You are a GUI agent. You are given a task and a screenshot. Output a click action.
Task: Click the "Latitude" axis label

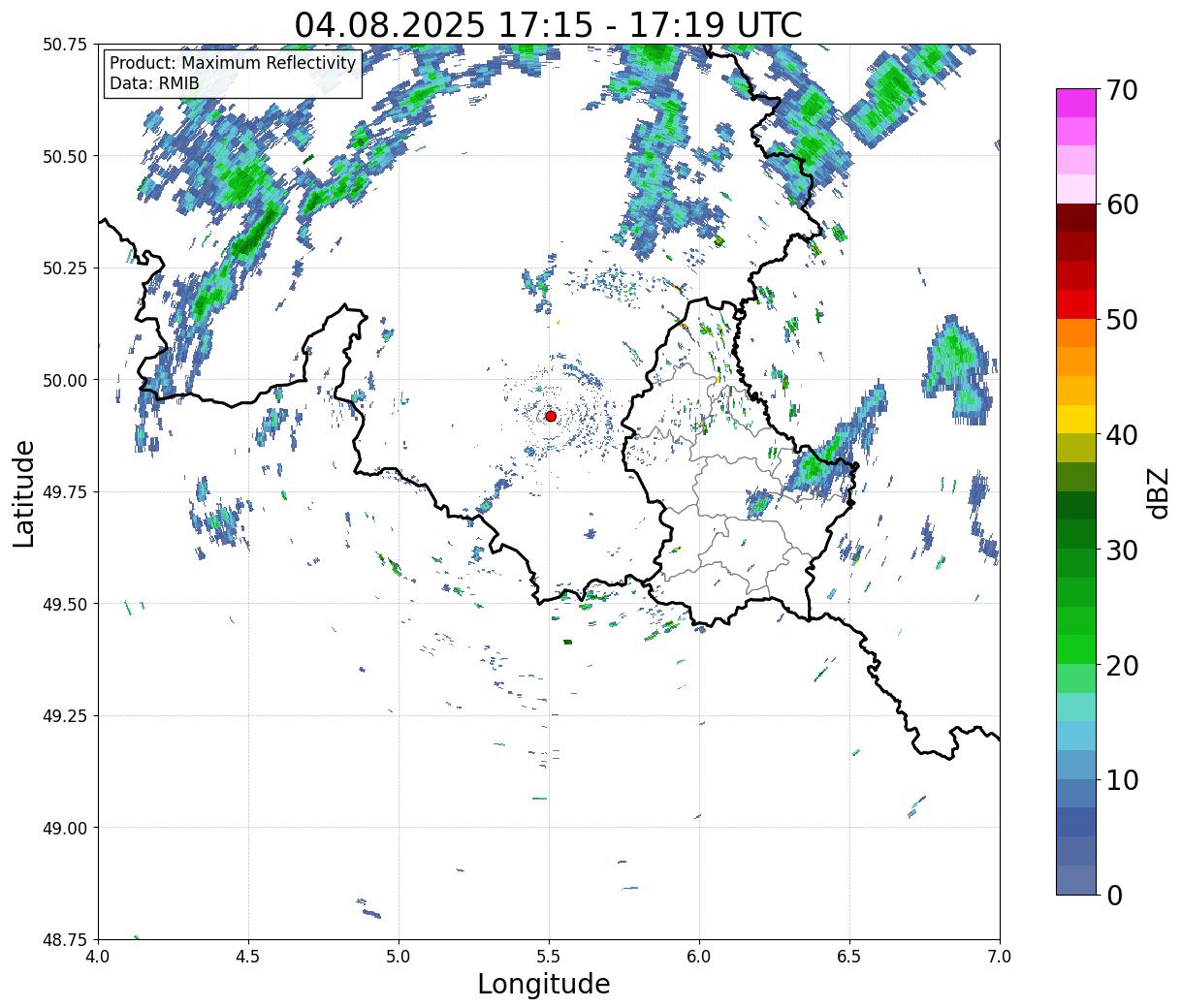tap(25, 493)
